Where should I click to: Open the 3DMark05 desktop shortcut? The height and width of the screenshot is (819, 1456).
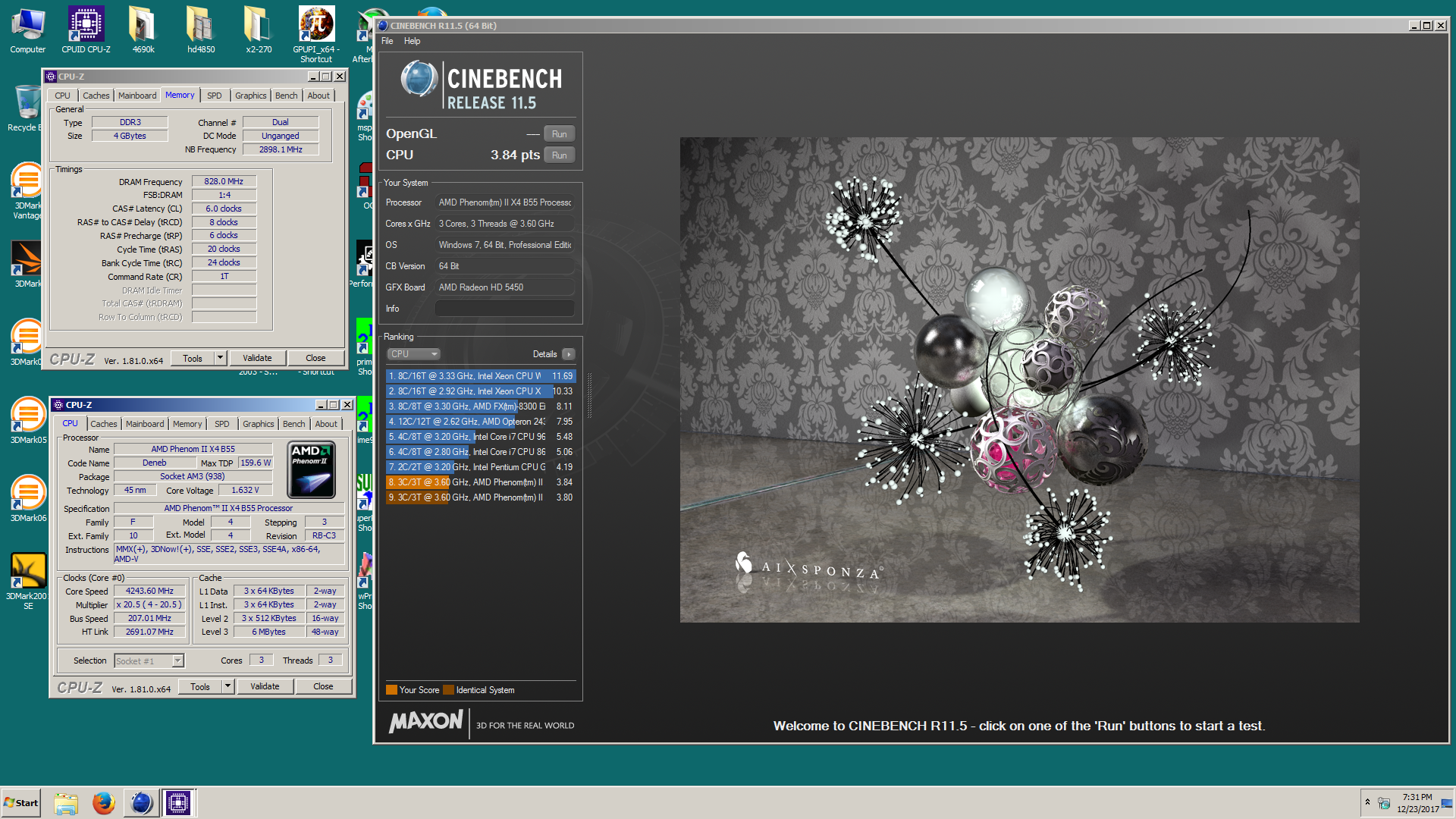(x=28, y=421)
